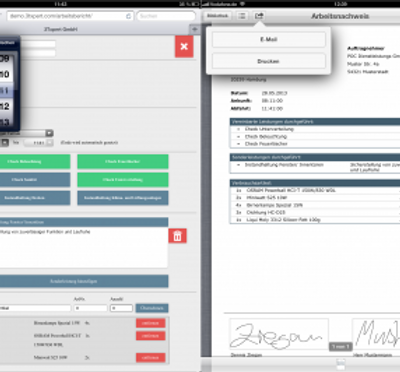Delete the special service via the red trash icon
Screen dimensions: 400x372
click(x=177, y=236)
